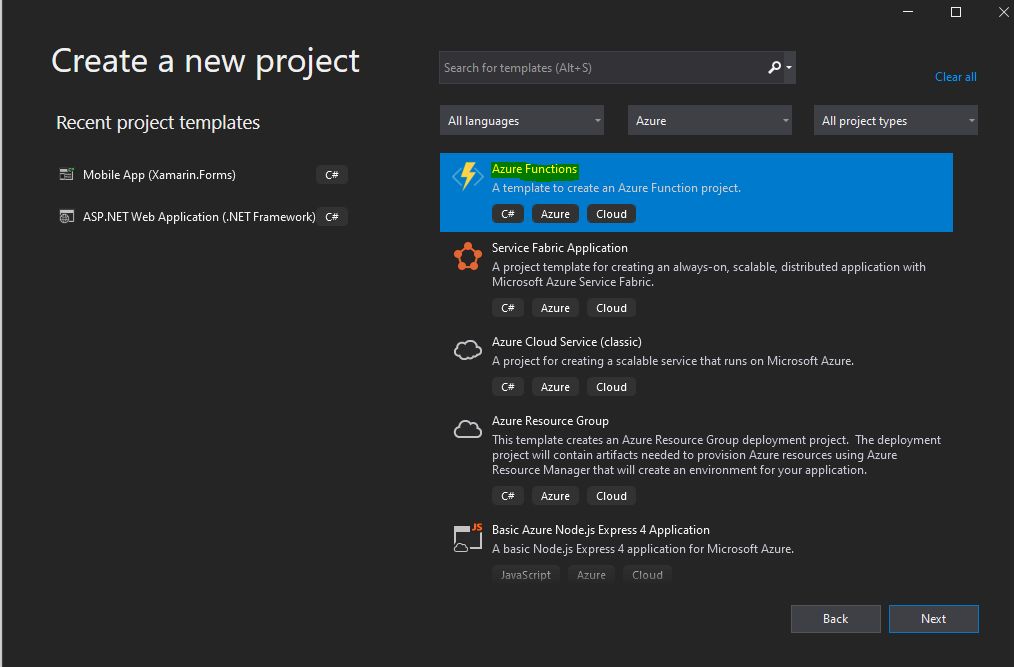The image size is (1014, 667).
Task: Open the All languages dropdown
Action: (522, 120)
